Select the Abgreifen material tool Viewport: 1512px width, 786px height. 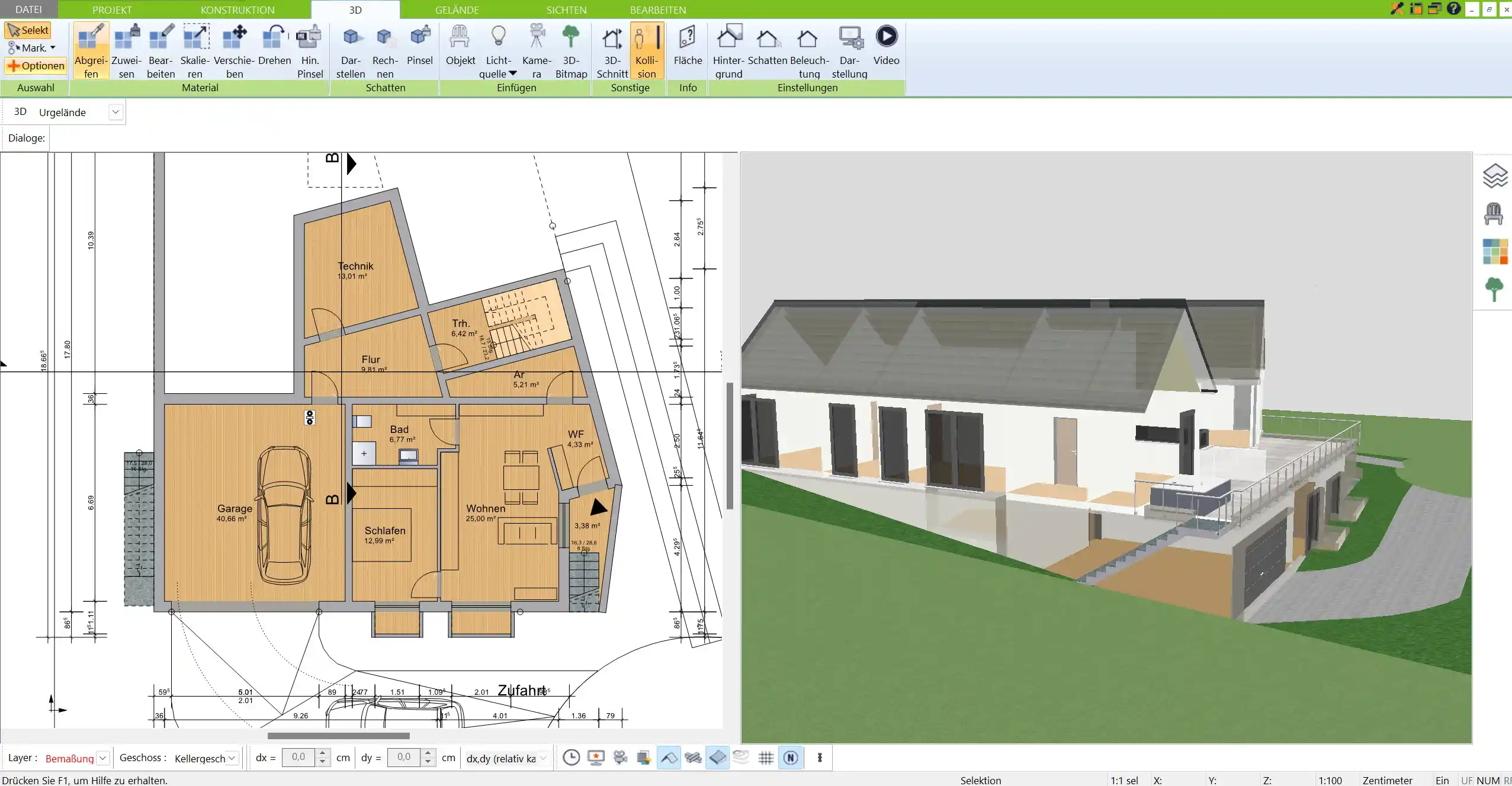pos(91,50)
